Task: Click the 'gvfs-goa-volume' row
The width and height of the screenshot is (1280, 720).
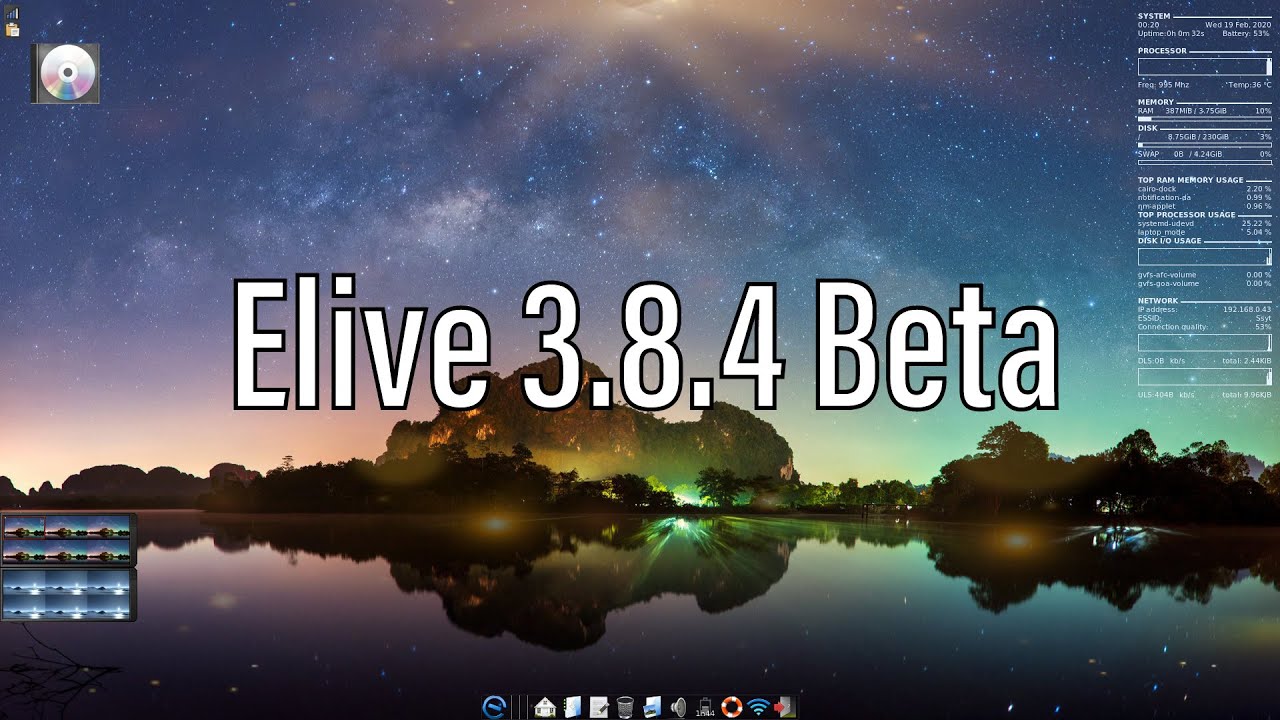Action: coord(1205,284)
